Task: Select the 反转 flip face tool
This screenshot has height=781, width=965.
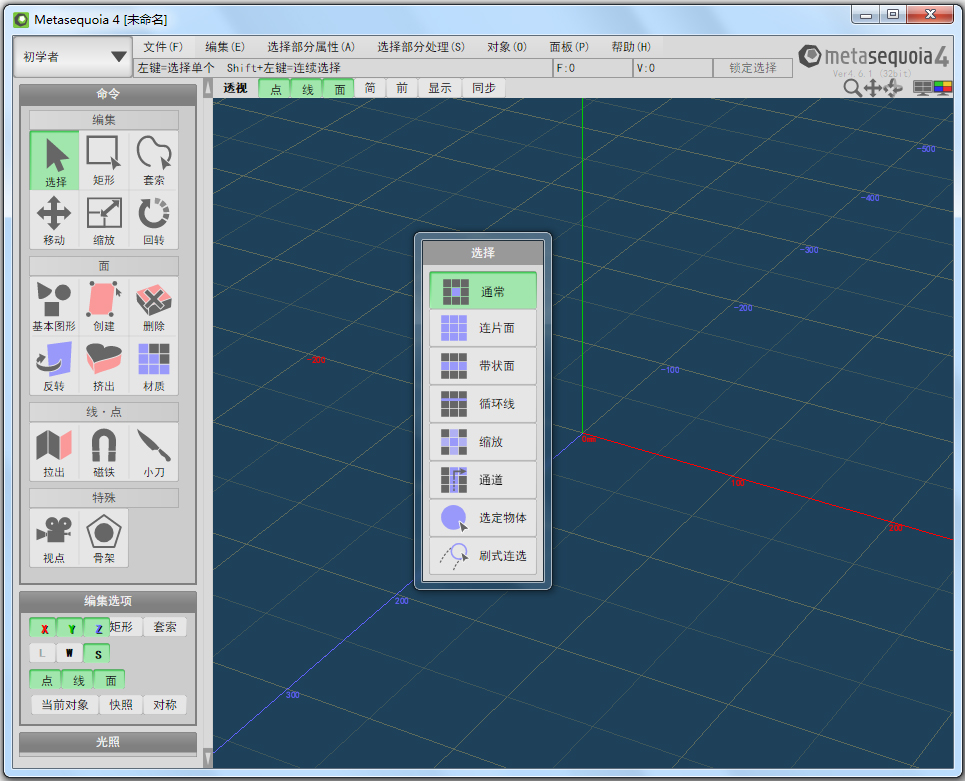Action: coord(55,366)
